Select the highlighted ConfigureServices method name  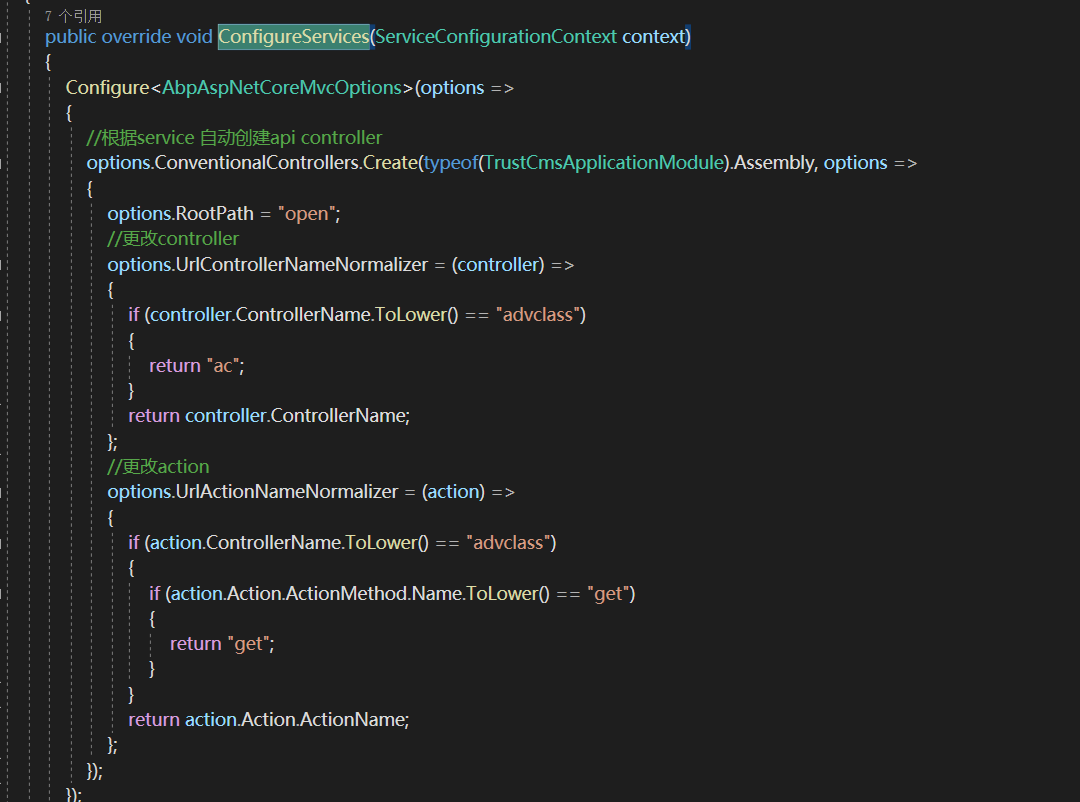tap(293, 36)
